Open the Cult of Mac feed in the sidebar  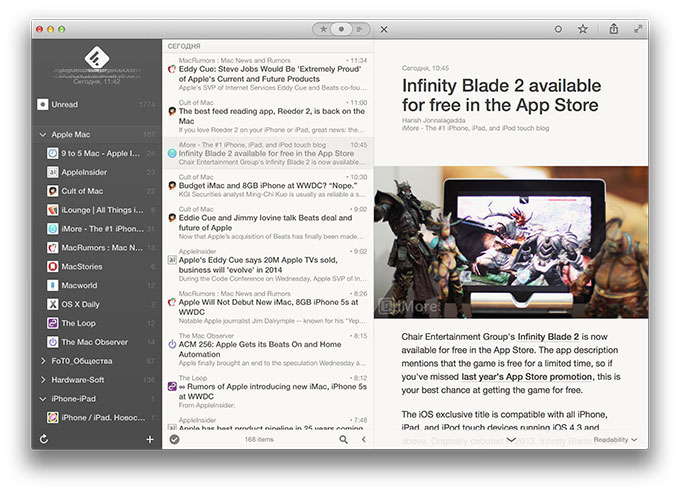click(97, 191)
